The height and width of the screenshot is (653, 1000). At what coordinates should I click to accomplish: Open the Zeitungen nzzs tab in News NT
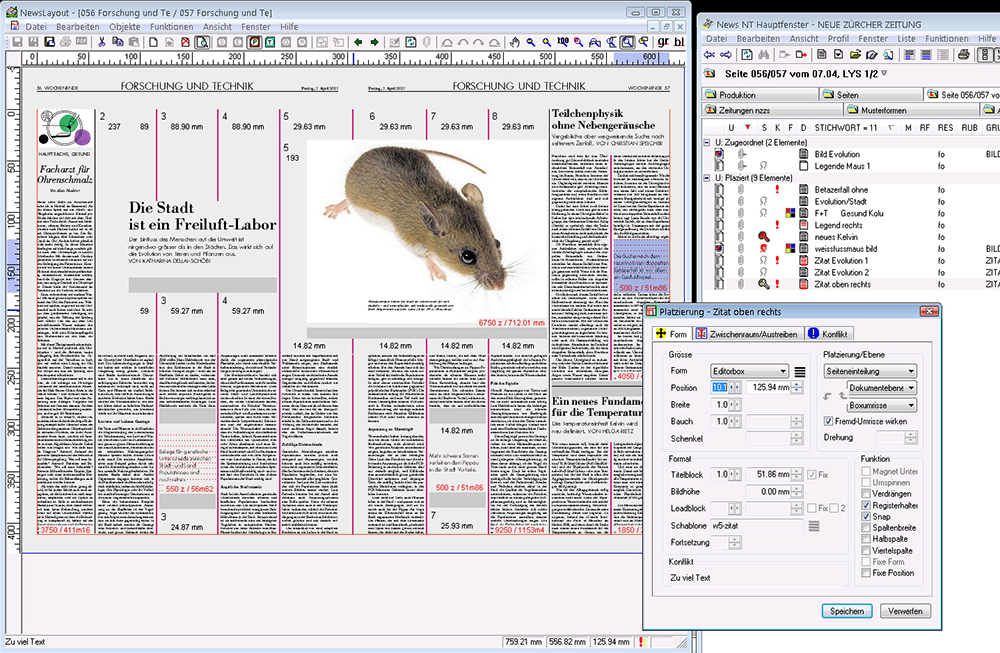click(770, 110)
